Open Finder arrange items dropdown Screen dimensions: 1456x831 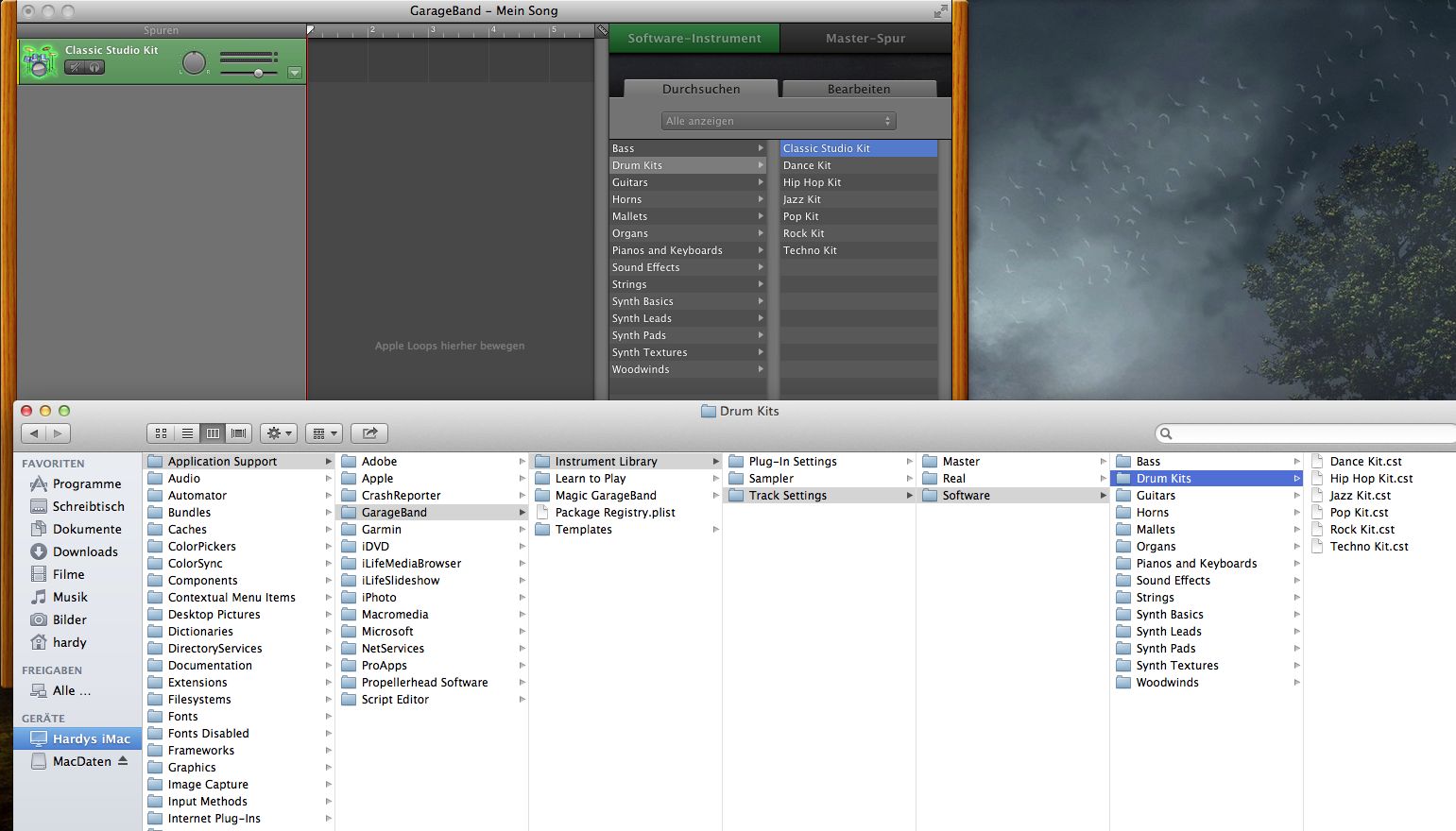point(324,433)
